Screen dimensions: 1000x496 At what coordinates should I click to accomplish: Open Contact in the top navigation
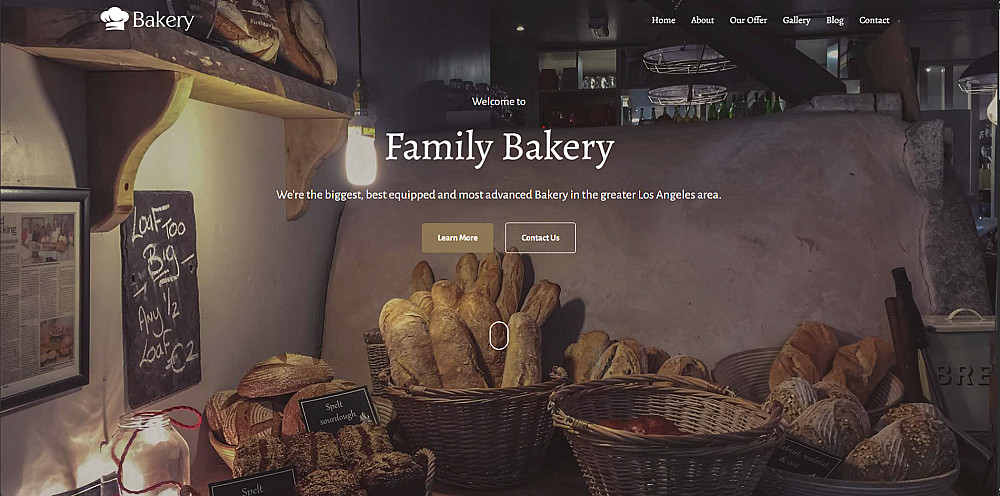[x=874, y=20]
